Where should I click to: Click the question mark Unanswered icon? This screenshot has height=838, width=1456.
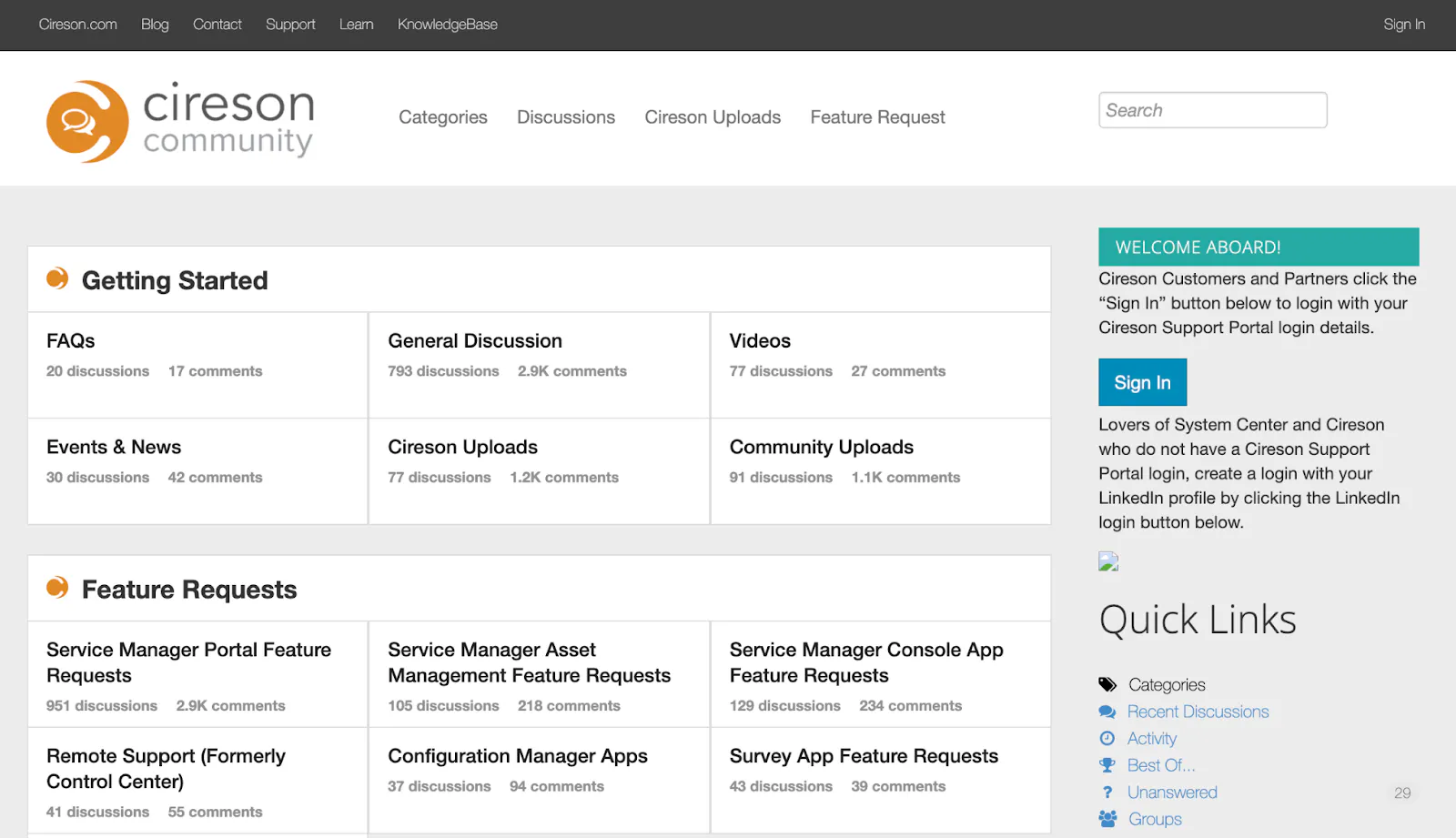pos(1107,793)
